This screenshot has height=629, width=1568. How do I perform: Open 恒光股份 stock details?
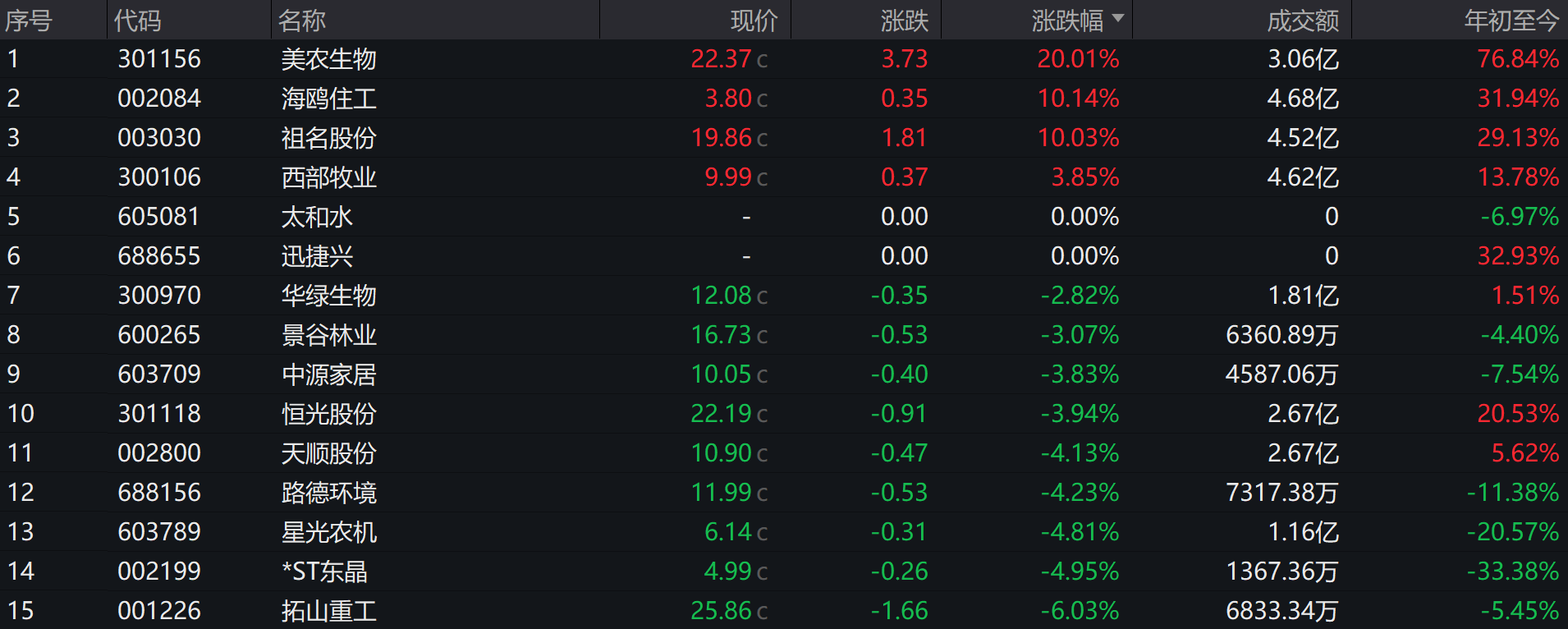tap(328, 414)
